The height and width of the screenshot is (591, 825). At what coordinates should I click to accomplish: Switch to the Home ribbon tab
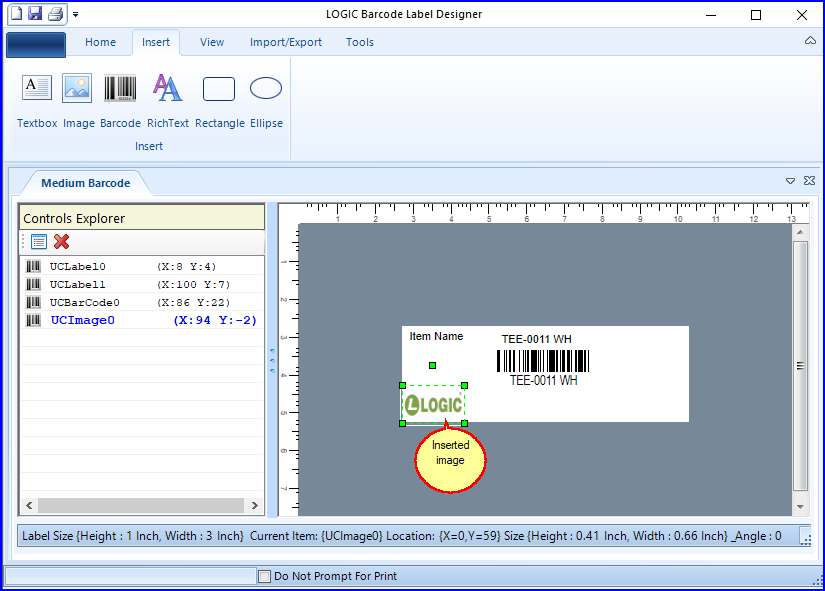(100, 42)
